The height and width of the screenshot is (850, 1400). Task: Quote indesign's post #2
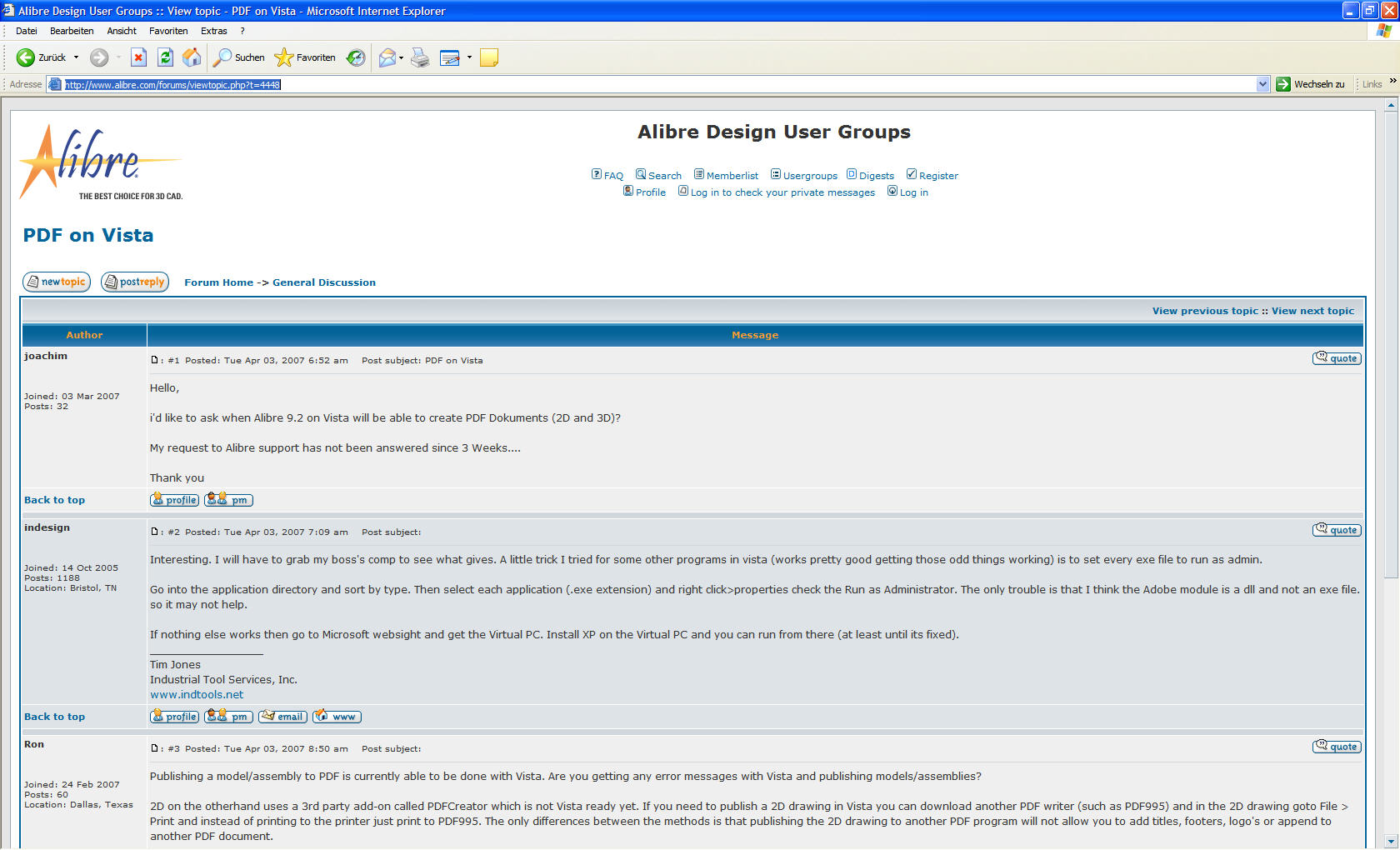pos(1337,530)
